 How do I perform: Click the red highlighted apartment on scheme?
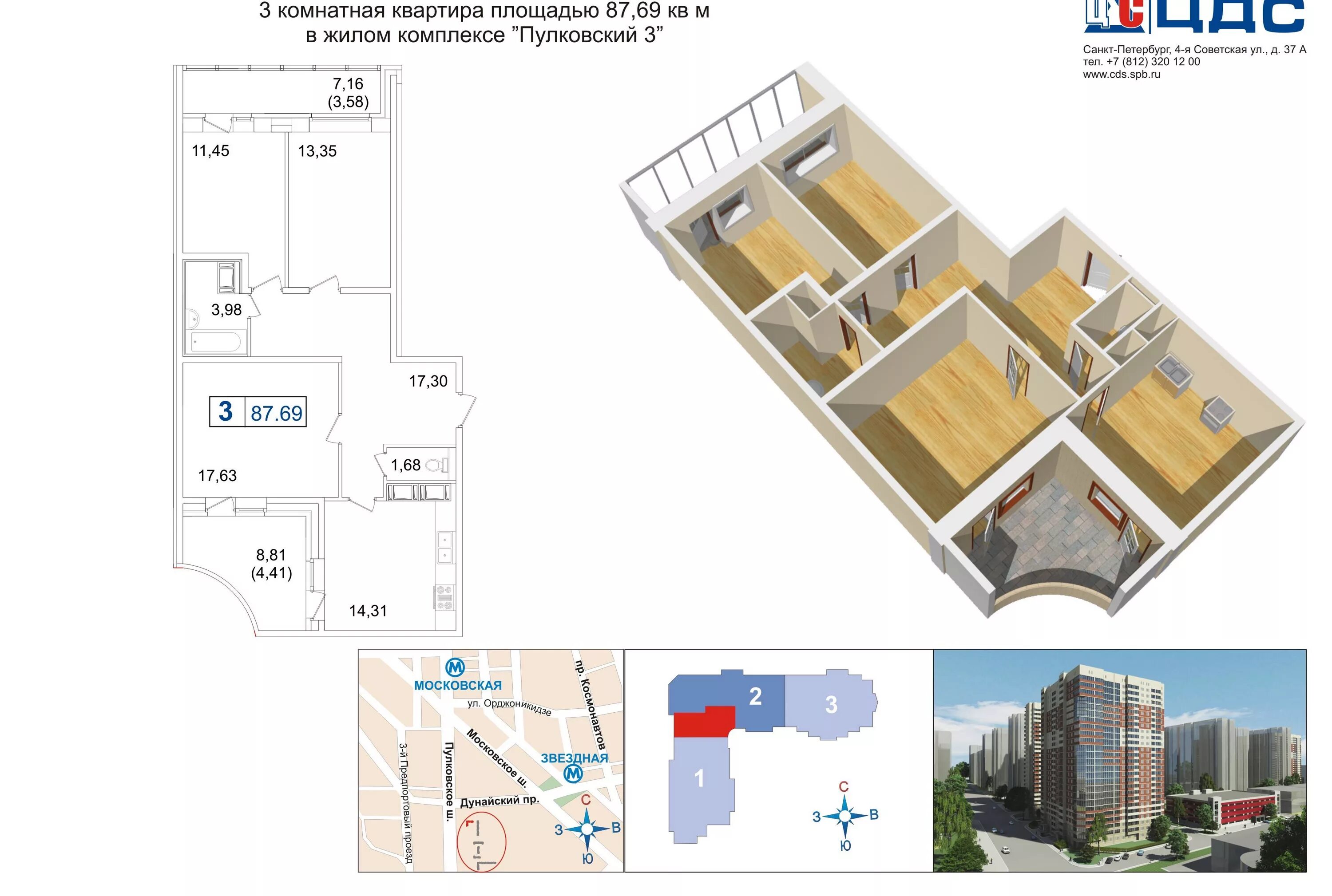(x=704, y=722)
